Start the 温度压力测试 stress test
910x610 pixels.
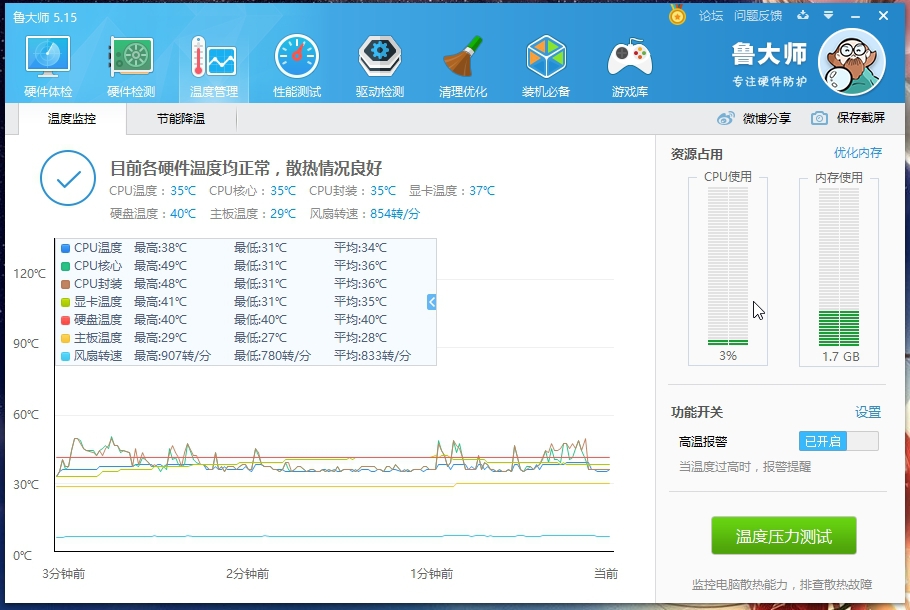[x=784, y=536]
